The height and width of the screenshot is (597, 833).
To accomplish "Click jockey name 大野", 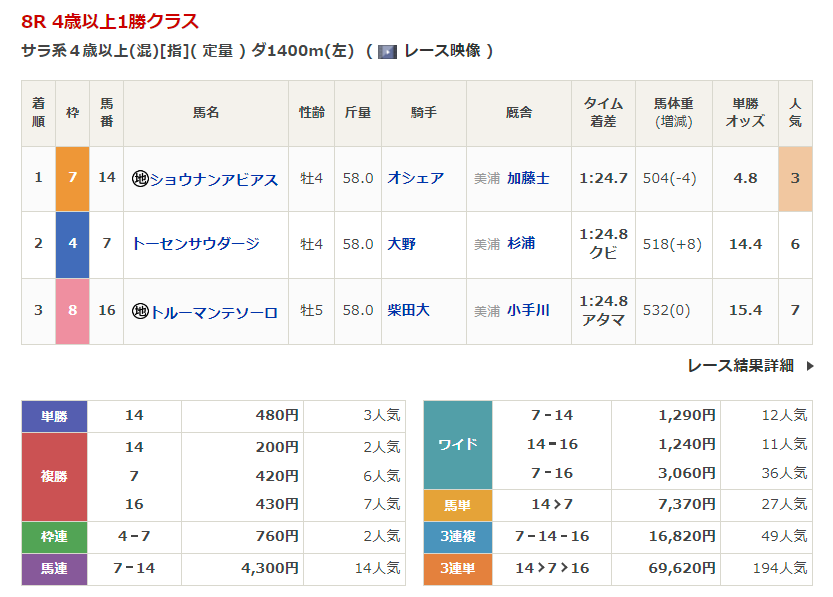I will pyautogui.click(x=402, y=244).
